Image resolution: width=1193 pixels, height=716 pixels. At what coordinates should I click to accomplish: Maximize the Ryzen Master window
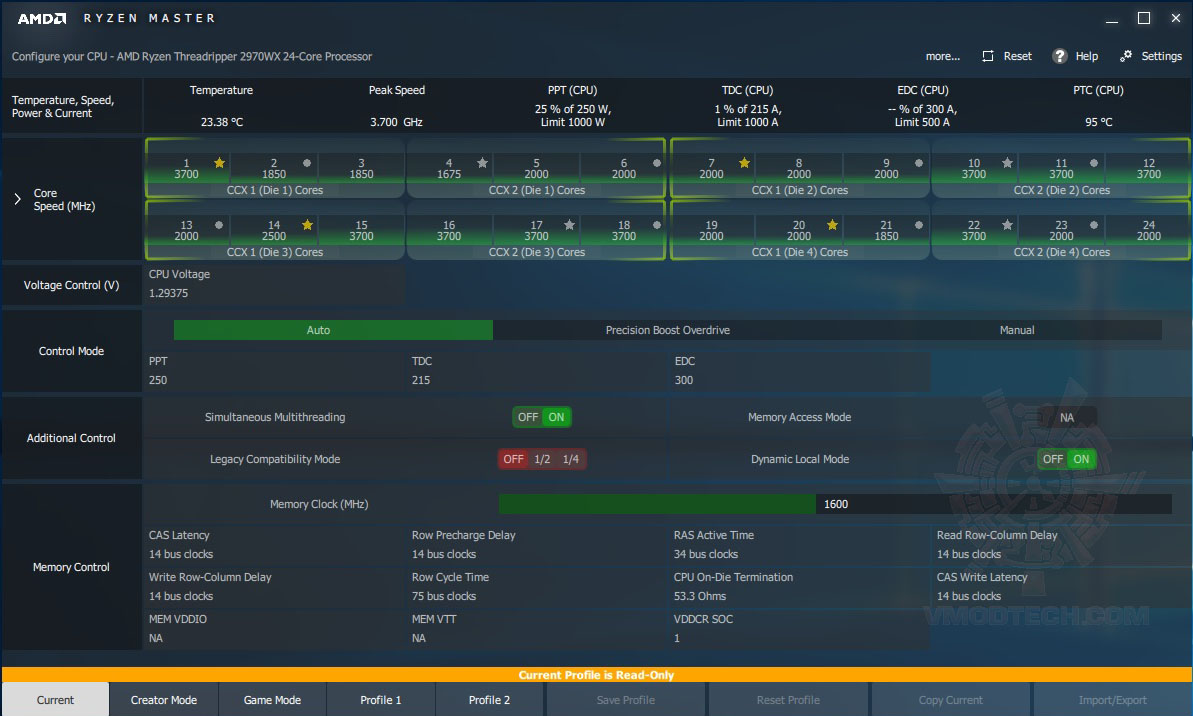[x=1144, y=18]
